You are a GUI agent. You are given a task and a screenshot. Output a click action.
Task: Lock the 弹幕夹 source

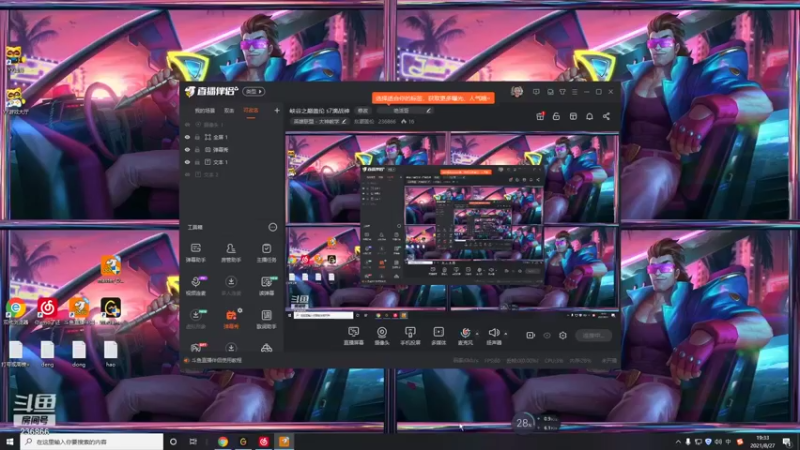(197, 149)
